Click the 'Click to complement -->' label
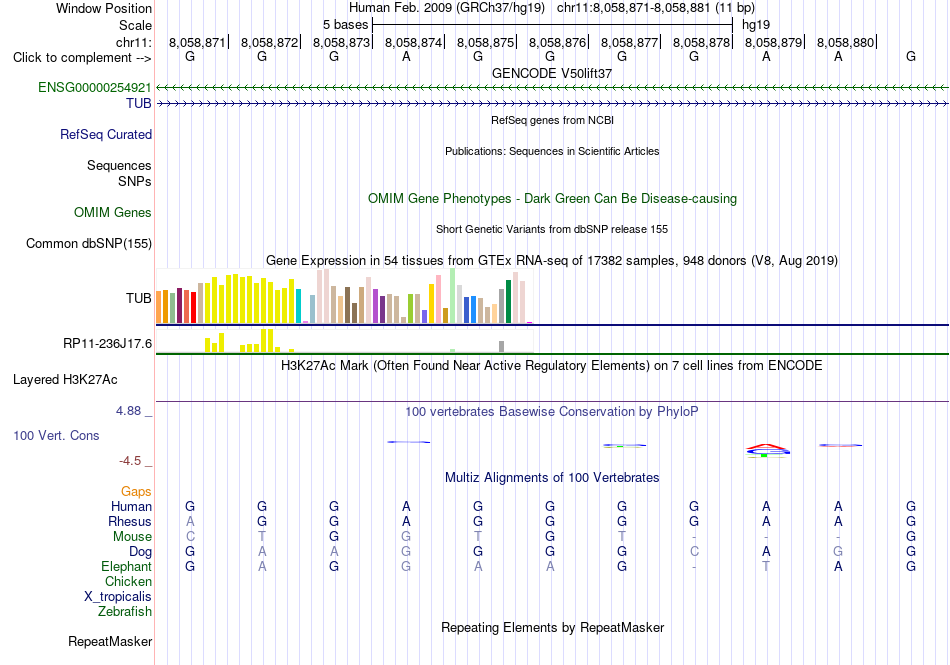 pos(82,58)
